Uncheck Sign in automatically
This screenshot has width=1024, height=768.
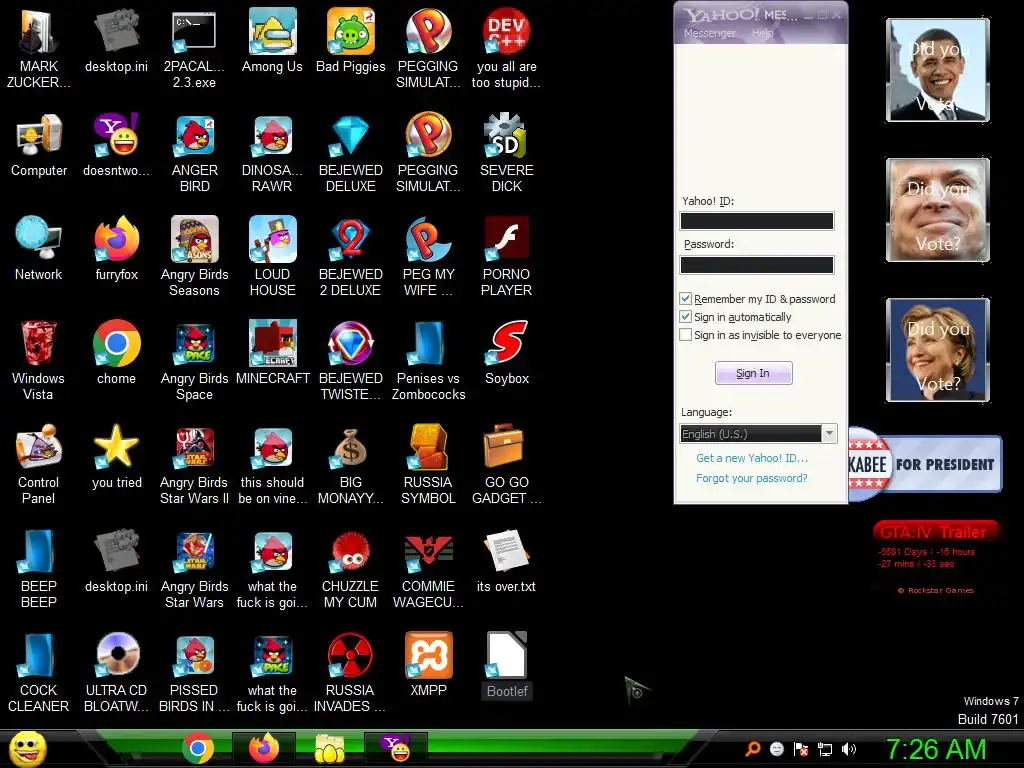point(686,317)
